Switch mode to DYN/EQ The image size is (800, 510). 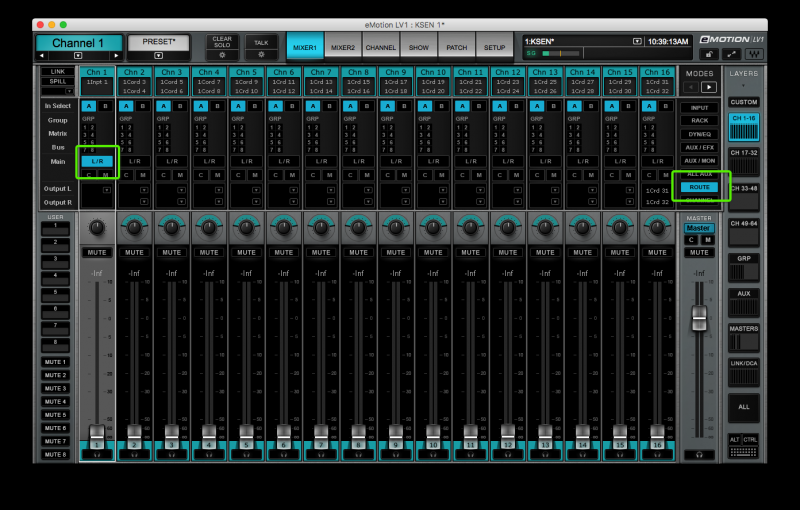click(x=699, y=134)
